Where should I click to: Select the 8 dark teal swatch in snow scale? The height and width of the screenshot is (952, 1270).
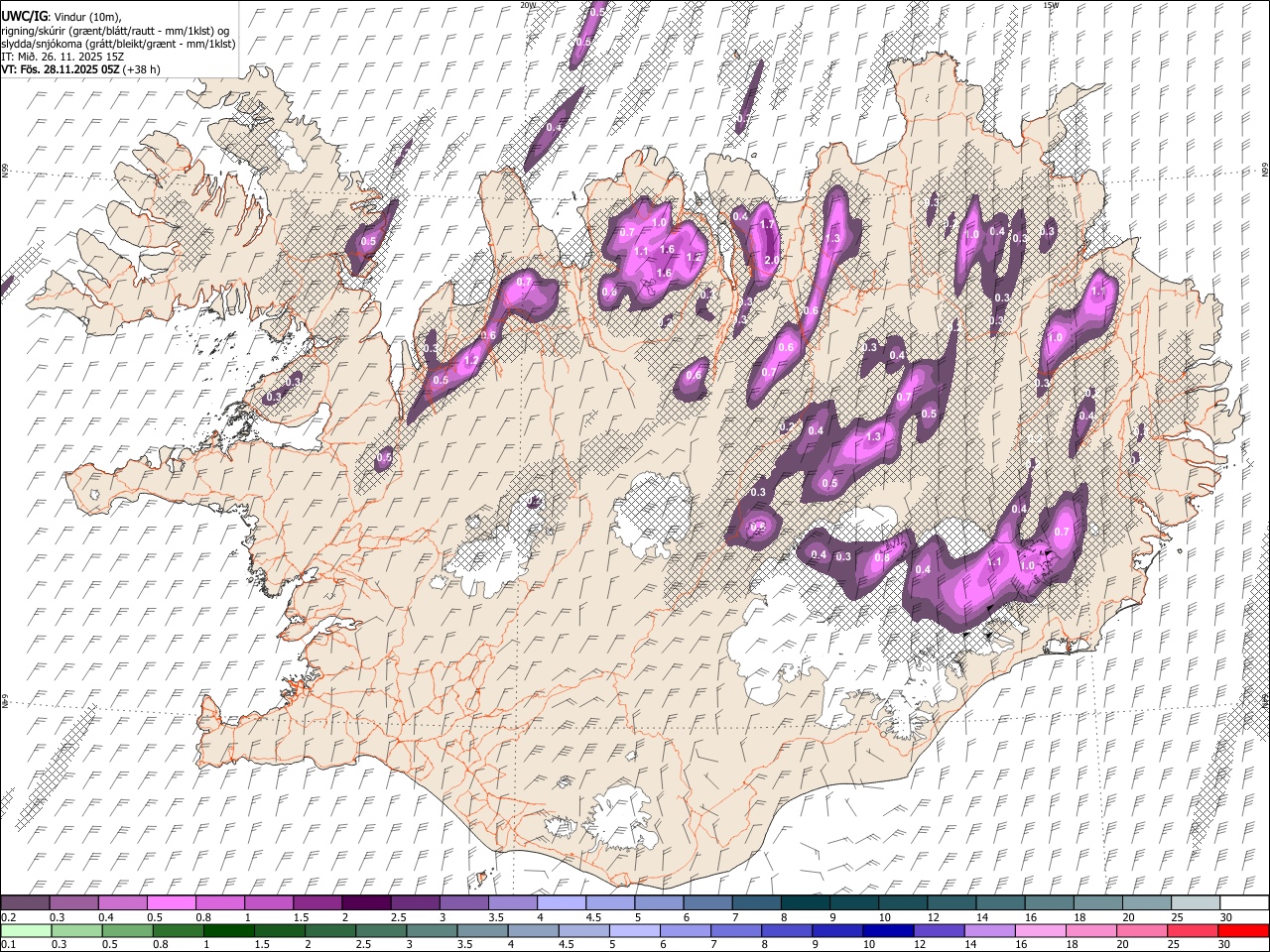click(806, 903)
